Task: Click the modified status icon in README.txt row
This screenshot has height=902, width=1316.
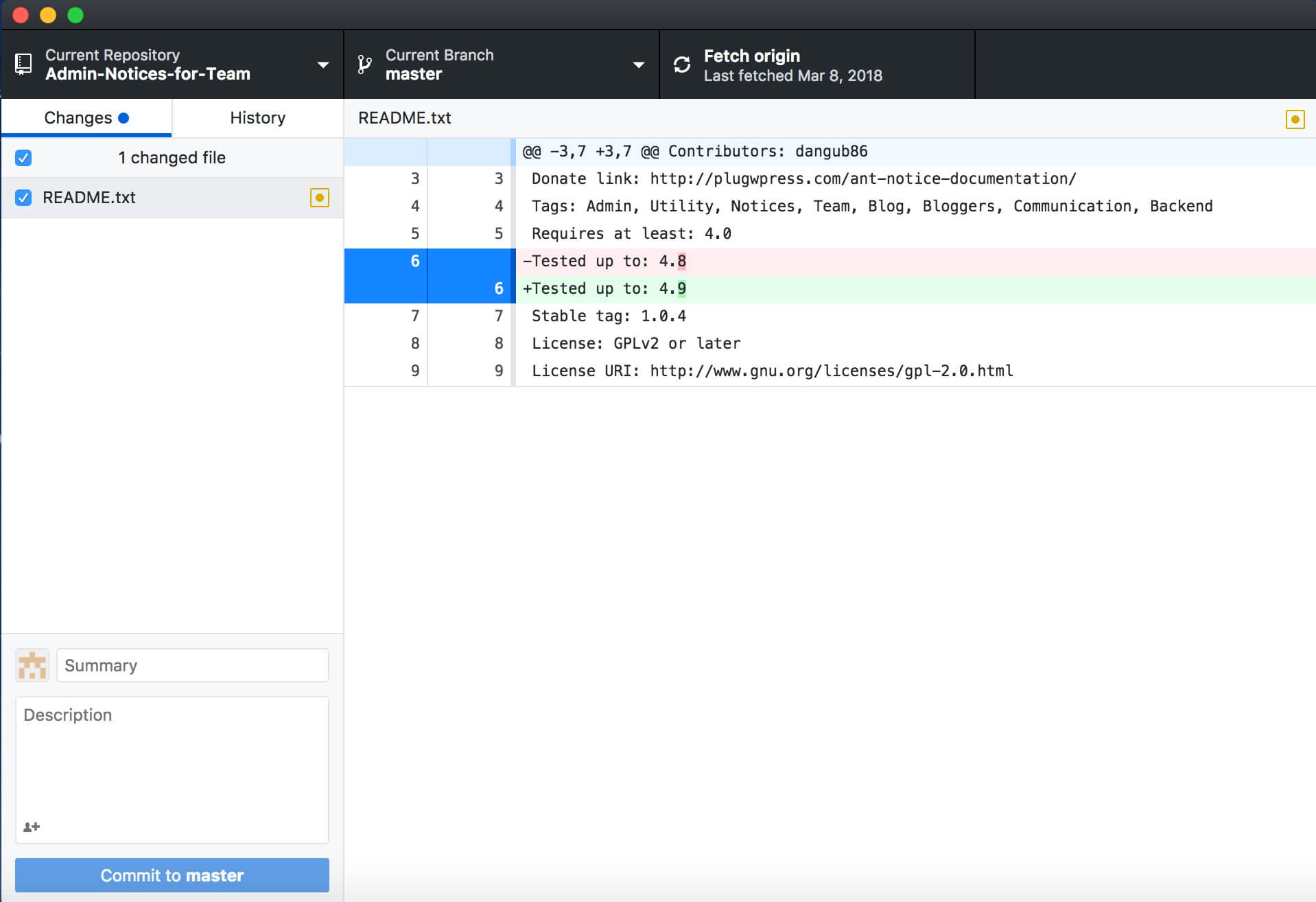Action: 319,198
